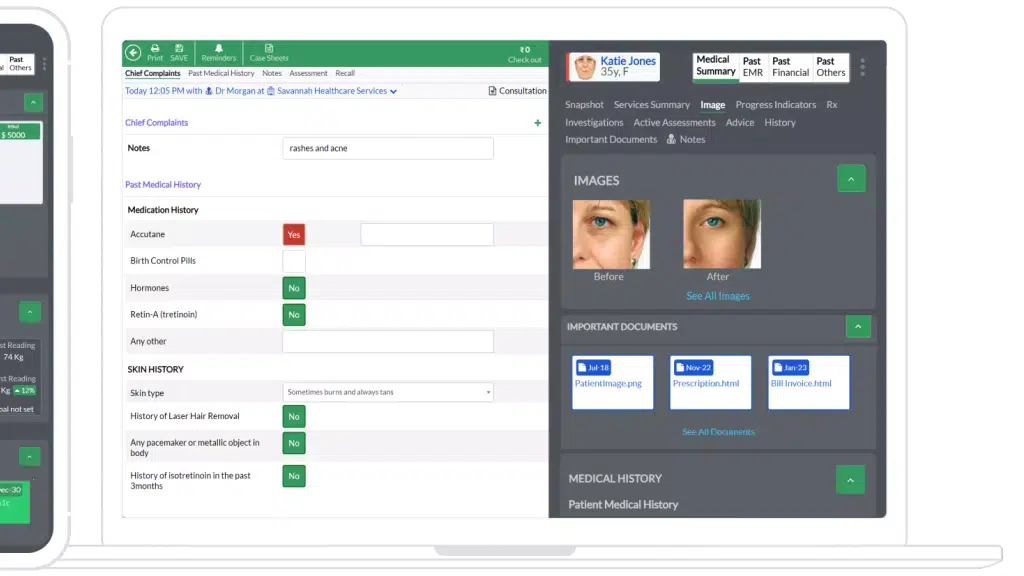Click Katie Jones patient avatar
Viewport: 1024px width, 576px height.
coord(584,67)
